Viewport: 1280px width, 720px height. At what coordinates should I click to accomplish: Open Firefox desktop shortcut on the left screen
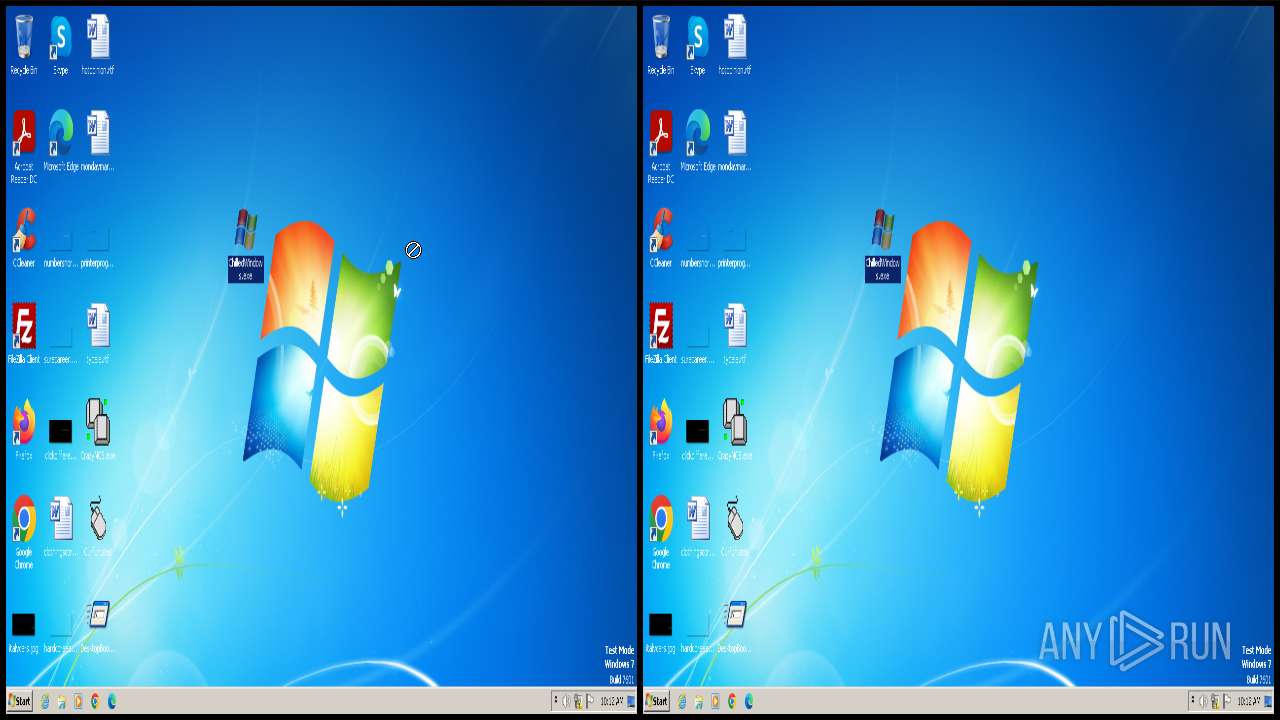point(24,429)
